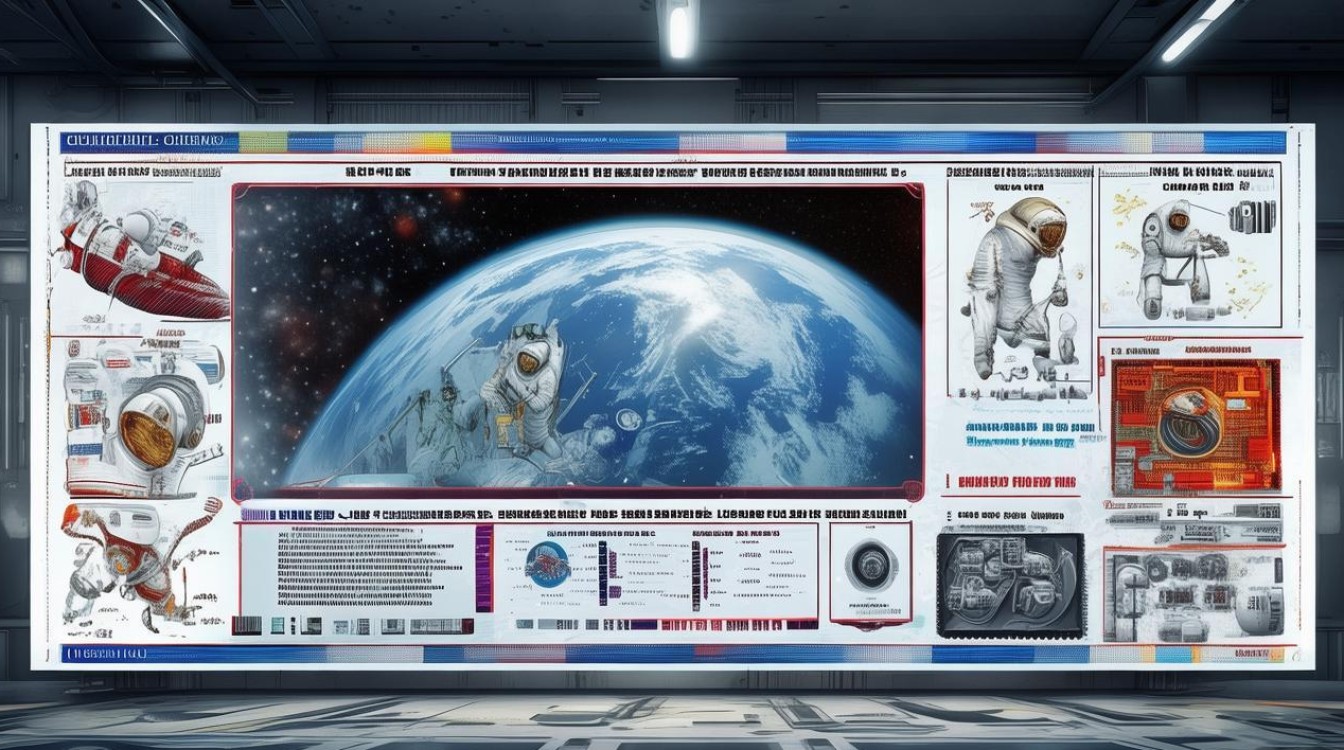
Task: Select the red label under circuit board section
Action: tap(1017, 482)
